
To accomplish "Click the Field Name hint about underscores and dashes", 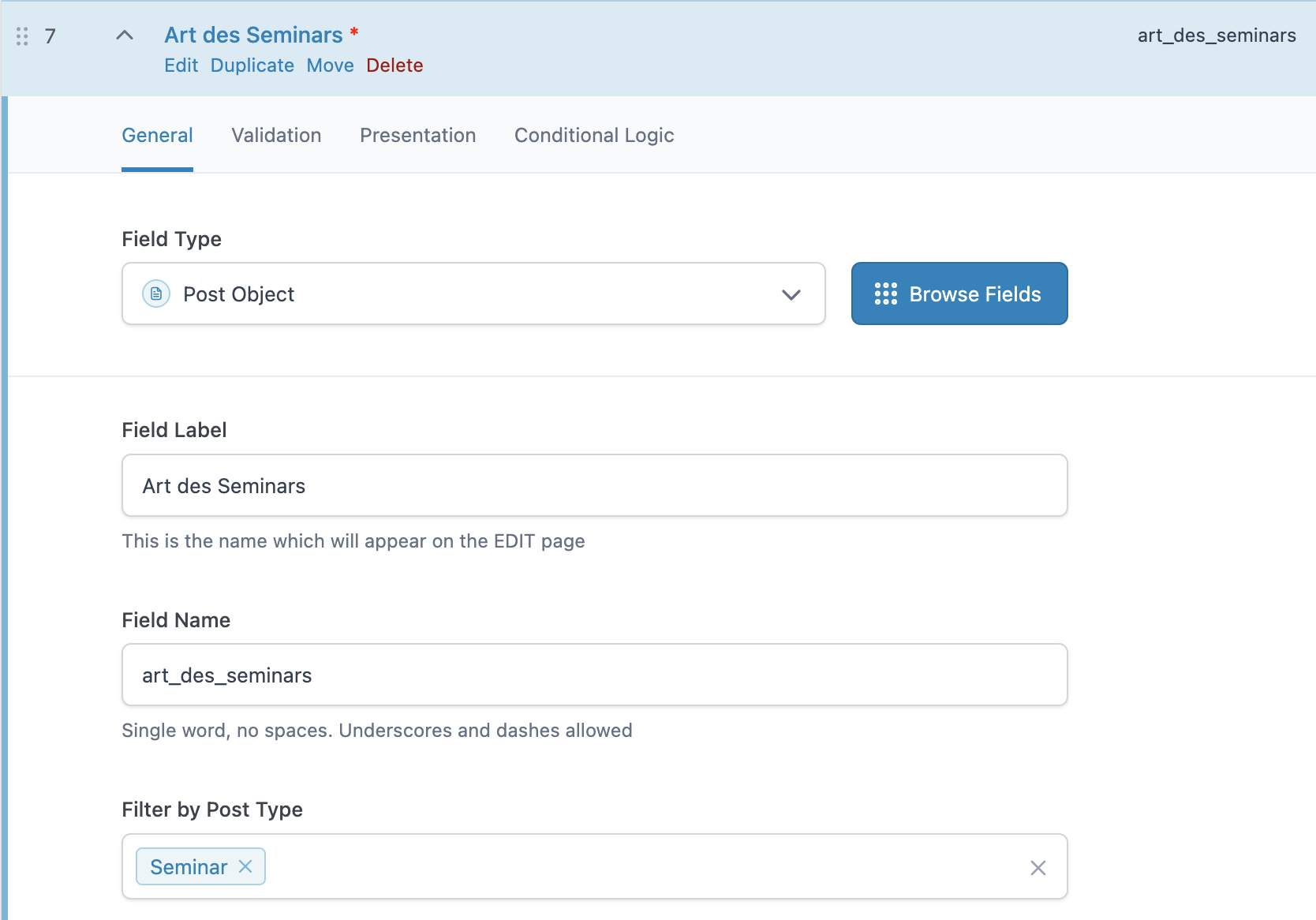I will [x=377, y=731].
